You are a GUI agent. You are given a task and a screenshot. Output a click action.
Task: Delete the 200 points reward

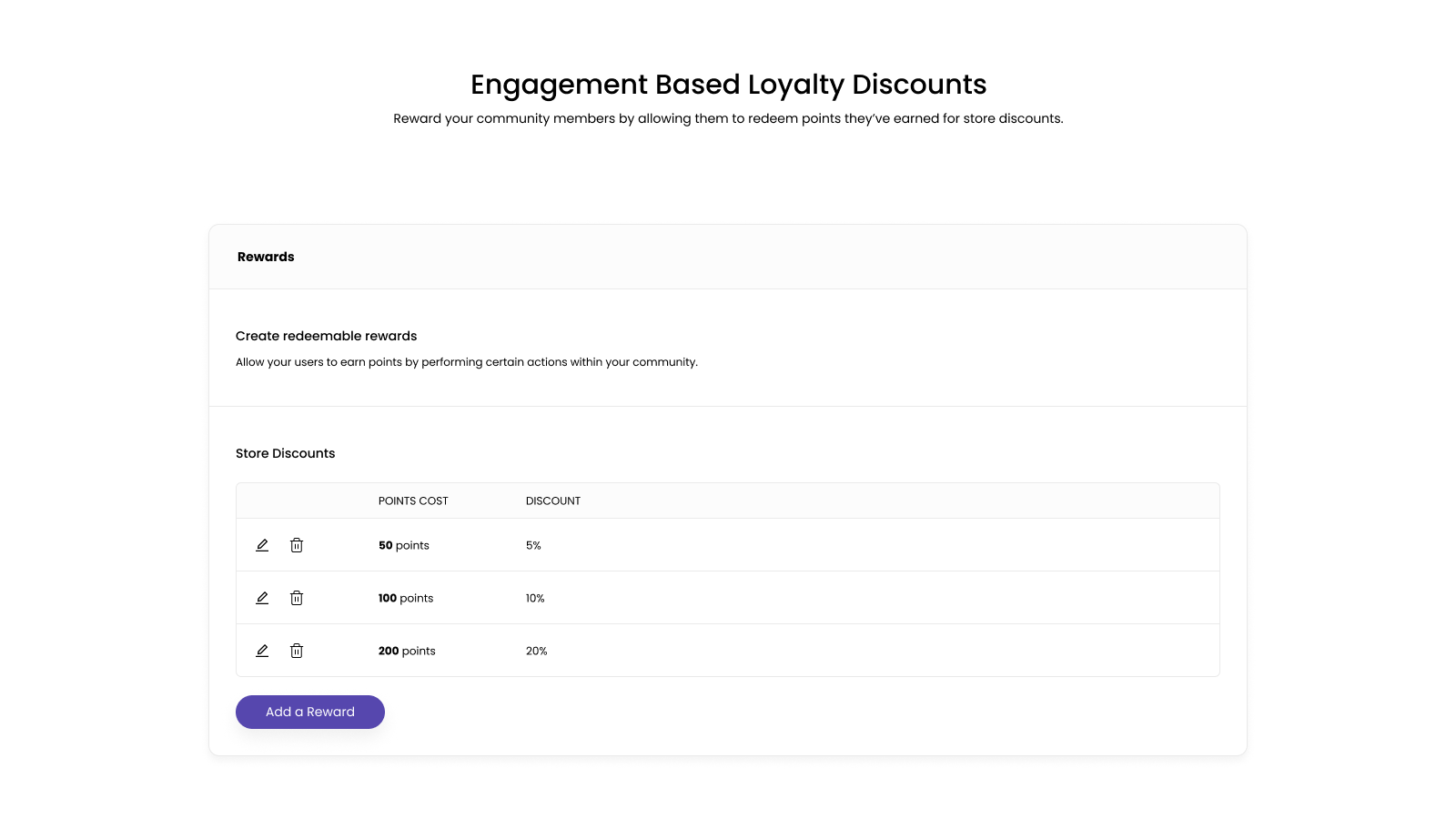coord(297,651)
